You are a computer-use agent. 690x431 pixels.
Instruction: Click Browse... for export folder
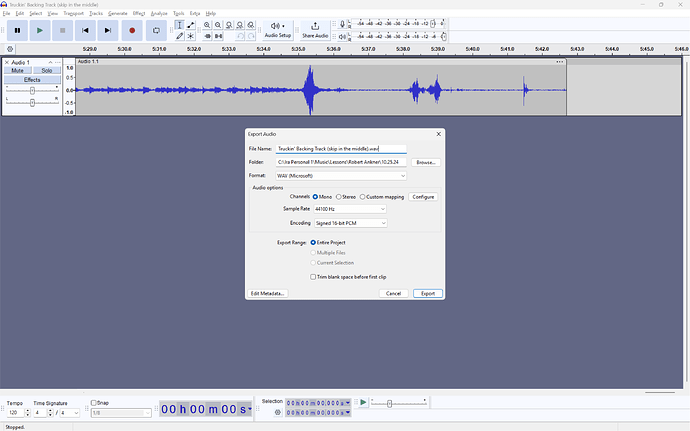pos(426,162)
